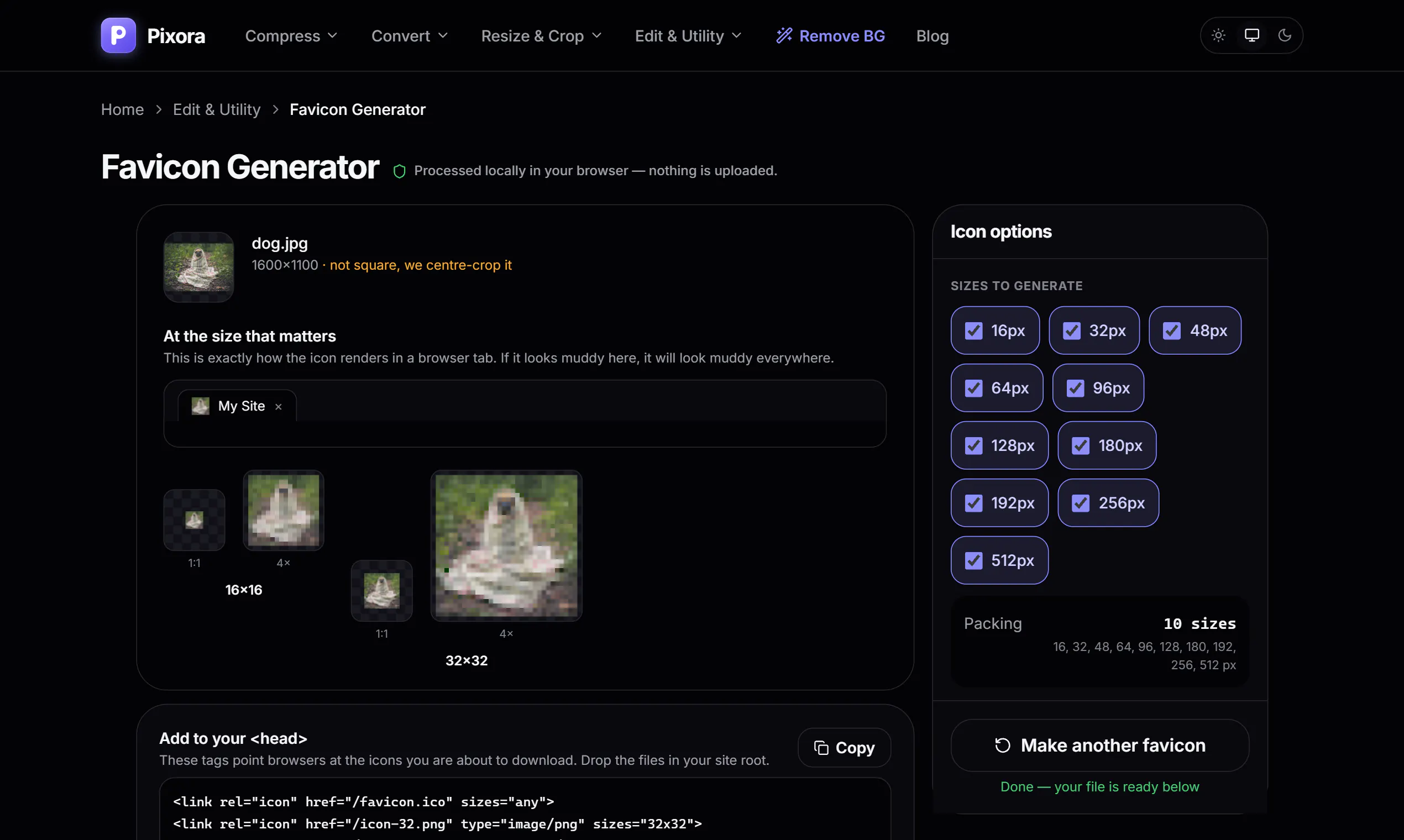Image resolution: width=1404 pixels, height=840 pixels.
Task: Click dog.jpg source thumbnail
Action: pyautogui.click(x=198, y=266)
